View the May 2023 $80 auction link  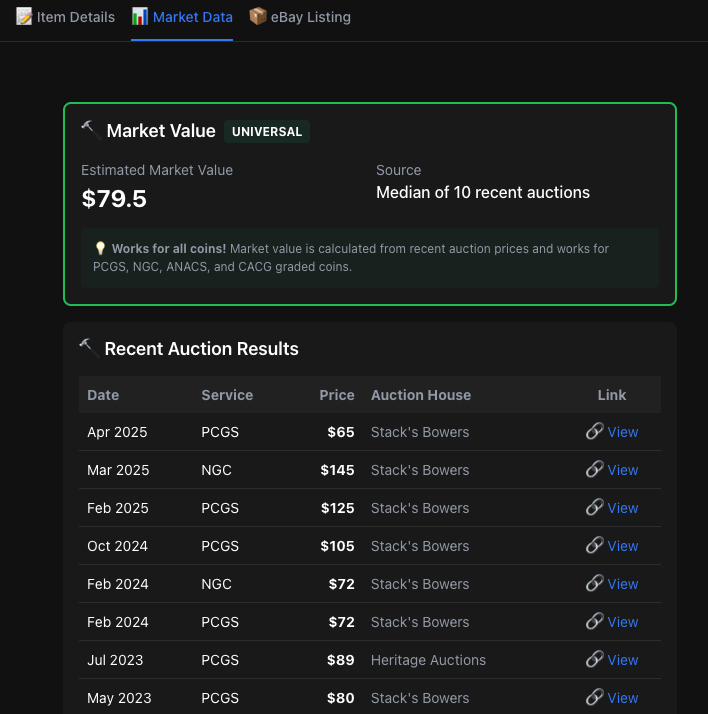tap(623, 698)
